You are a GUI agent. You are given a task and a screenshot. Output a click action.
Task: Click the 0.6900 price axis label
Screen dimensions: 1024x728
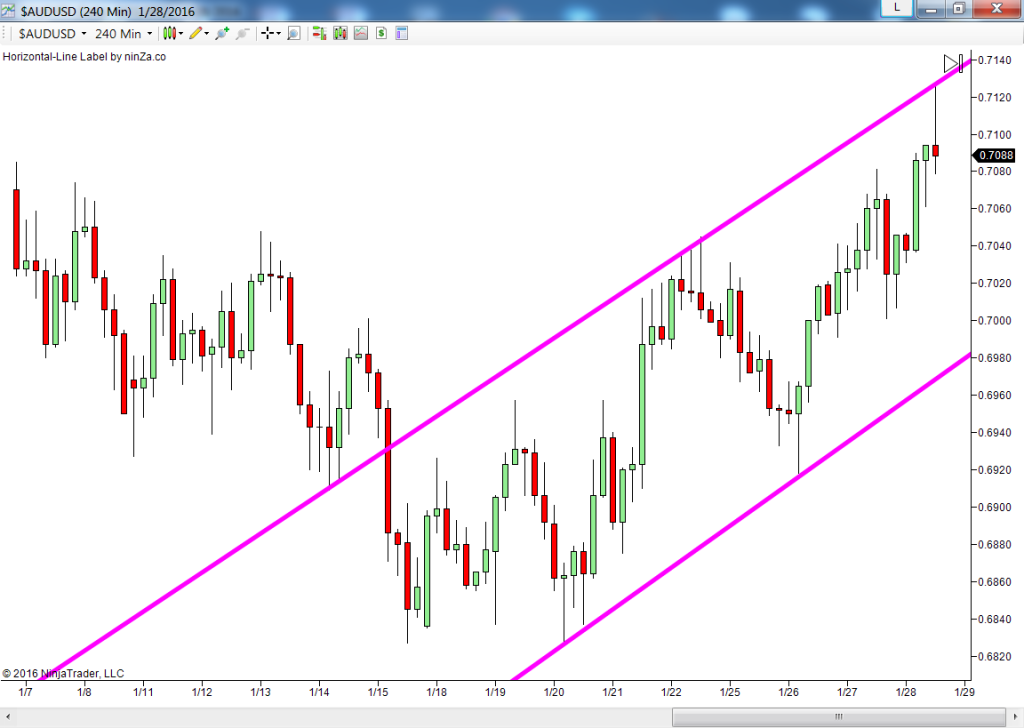click(995, 507)
